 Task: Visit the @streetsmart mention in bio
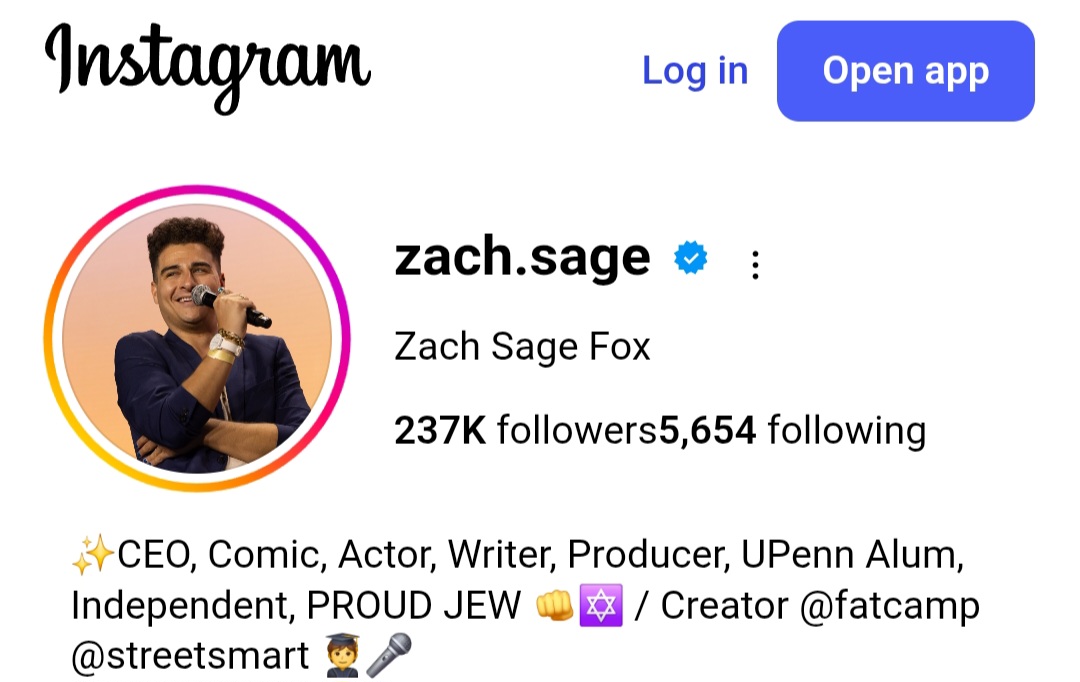[x=190, y=657]
